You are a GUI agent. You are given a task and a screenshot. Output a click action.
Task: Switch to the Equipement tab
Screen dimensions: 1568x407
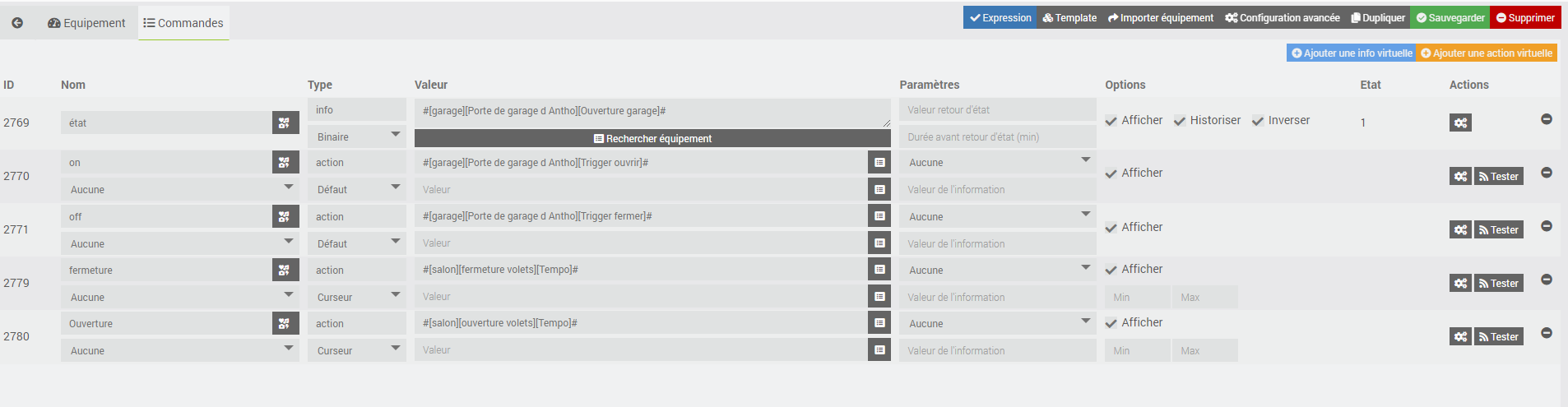click(x=86, y=23)
